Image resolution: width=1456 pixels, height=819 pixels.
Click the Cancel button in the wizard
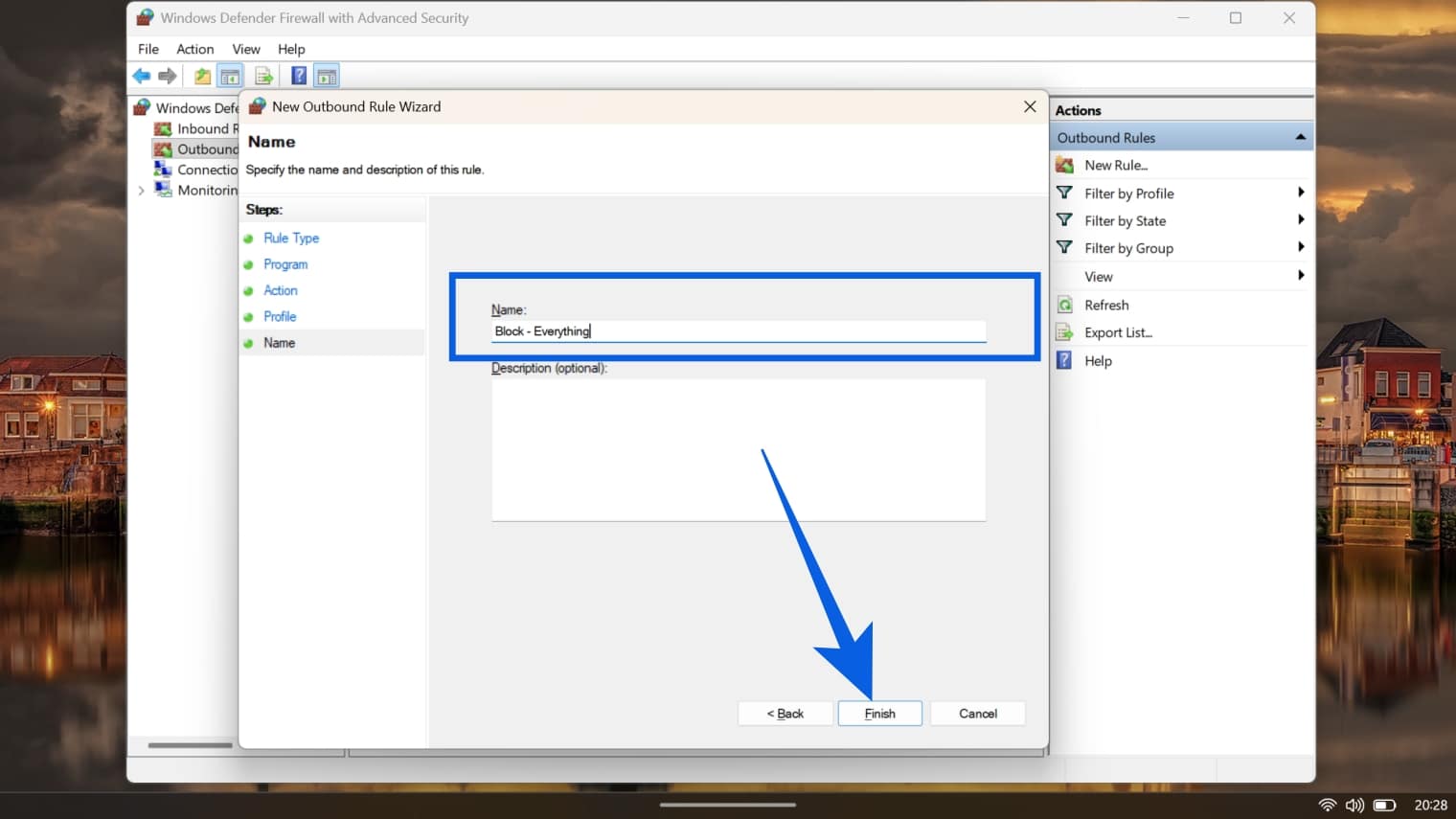point(978,714)
